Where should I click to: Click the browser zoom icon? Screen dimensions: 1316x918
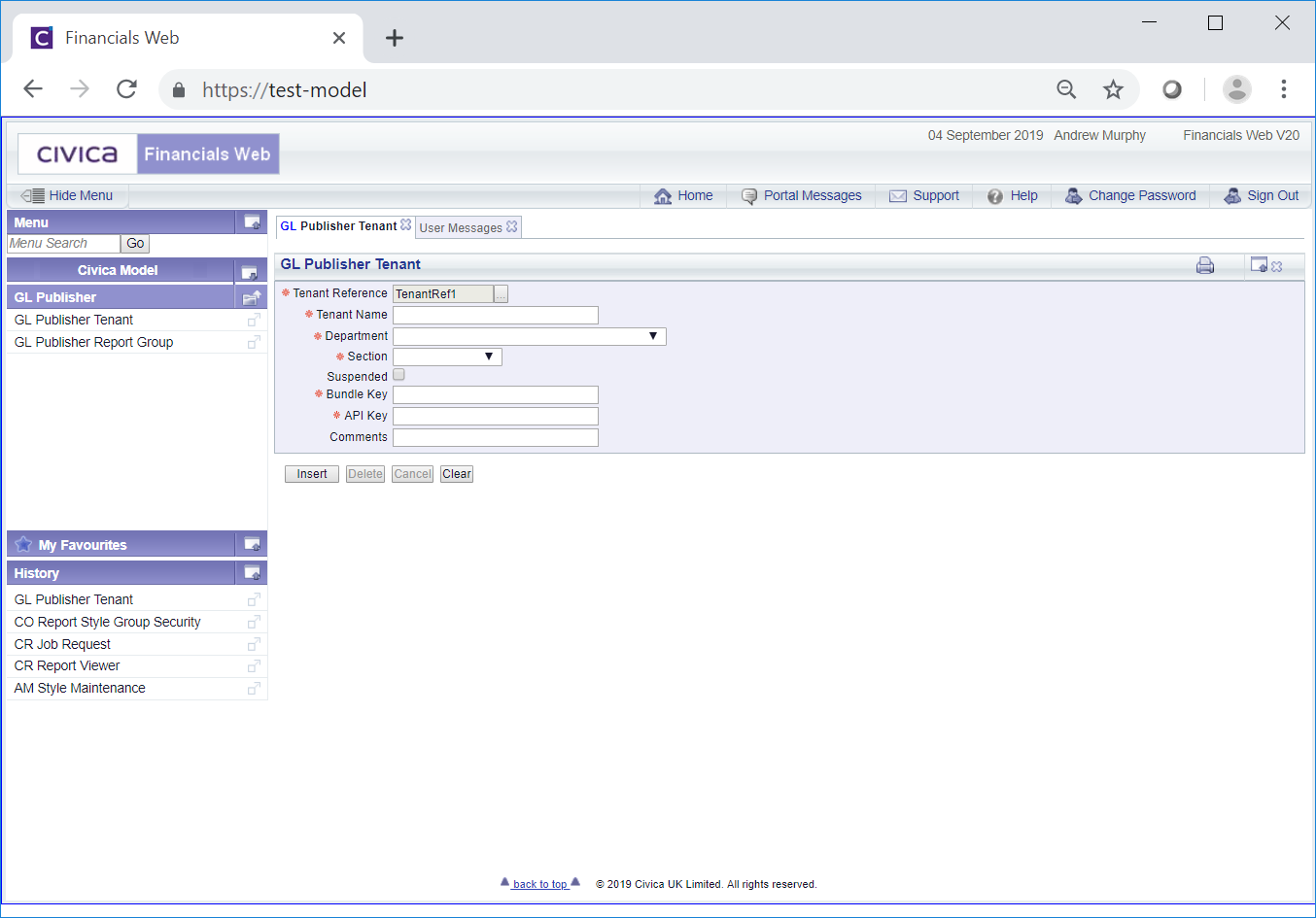click(x=1066, y=89)
